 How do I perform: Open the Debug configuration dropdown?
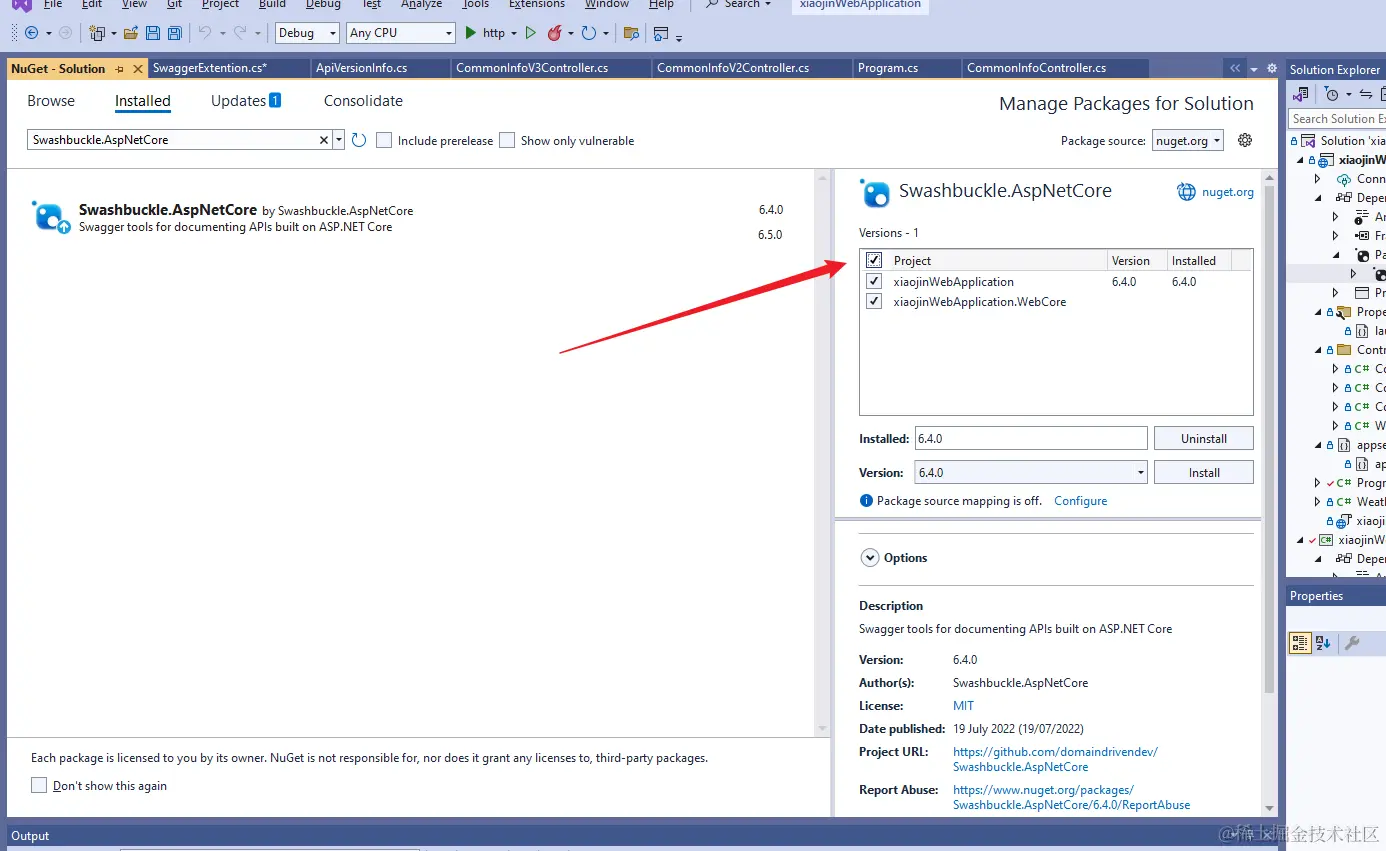pos(307,33)
